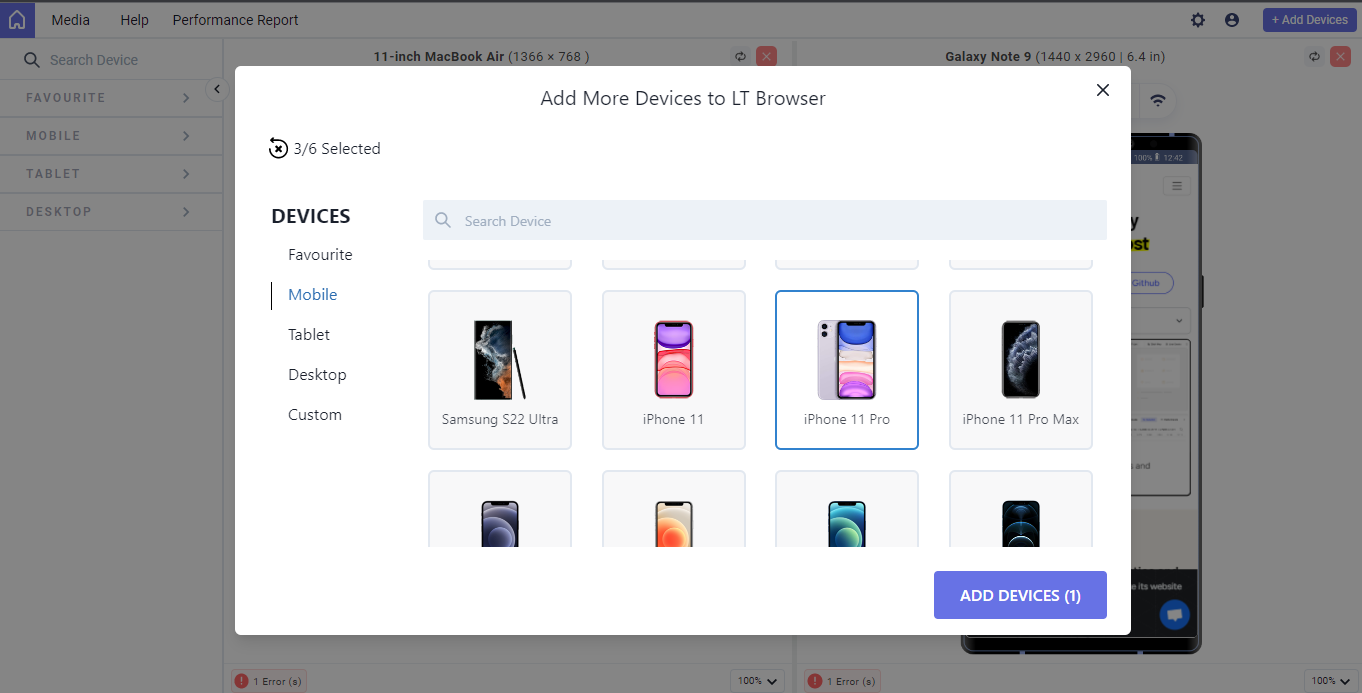Viewport: 1362px width, 693px height.
Task: Click the sidebar search magnifier icon
Action: (33, 60)
